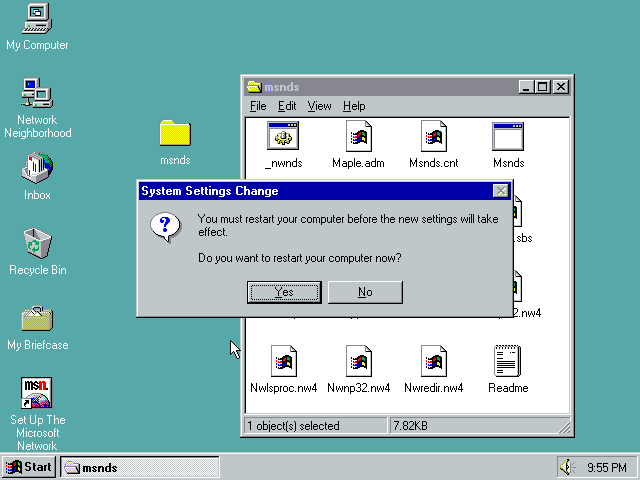
Task: Click the 9:55 PM taskbar clock
Action: [607, 467]
